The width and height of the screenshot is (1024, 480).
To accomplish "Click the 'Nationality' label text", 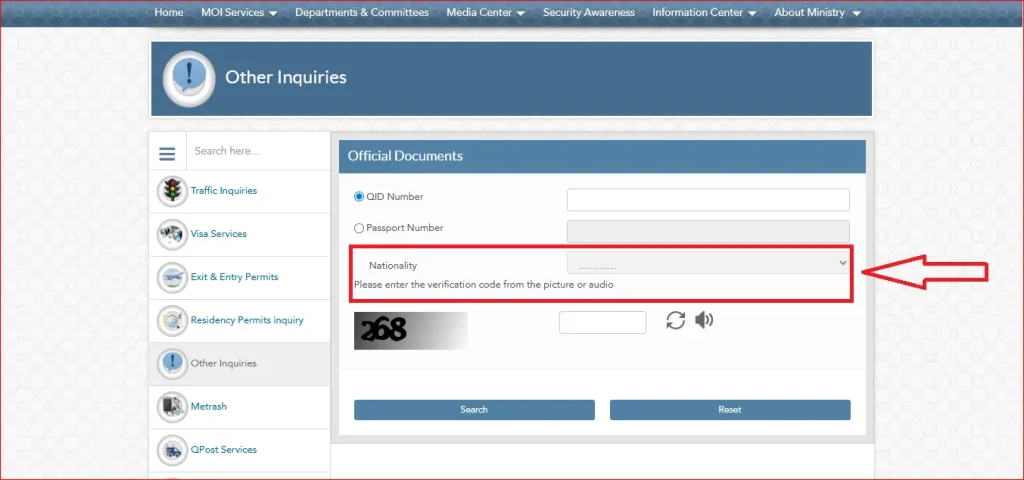I will [x=393, y=266].
